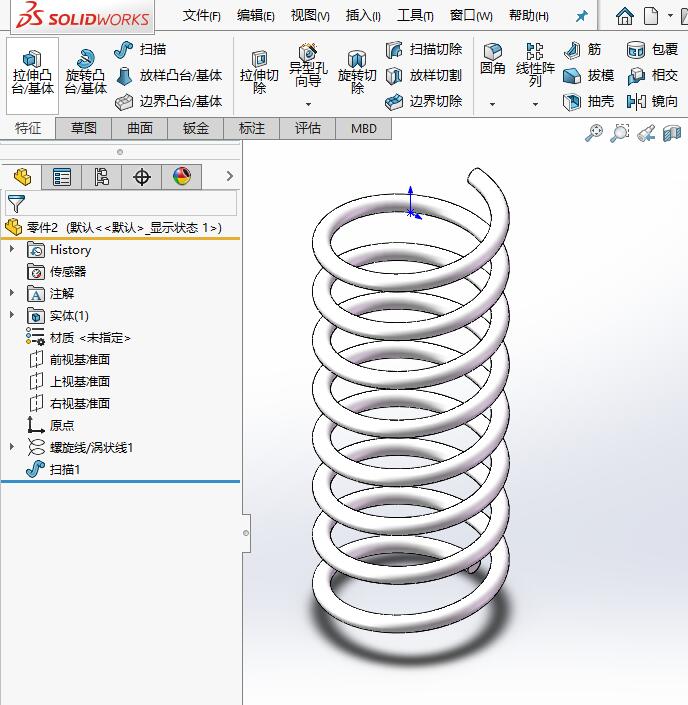688x705 pixels.
Task: Open the New document dropdown arrow
Action: (x=670, y=16)
